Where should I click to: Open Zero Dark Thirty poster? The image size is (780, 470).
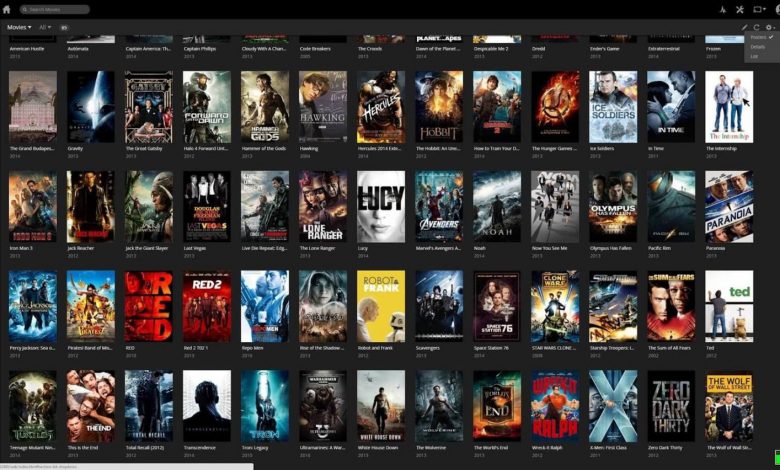tap(671, 406)
